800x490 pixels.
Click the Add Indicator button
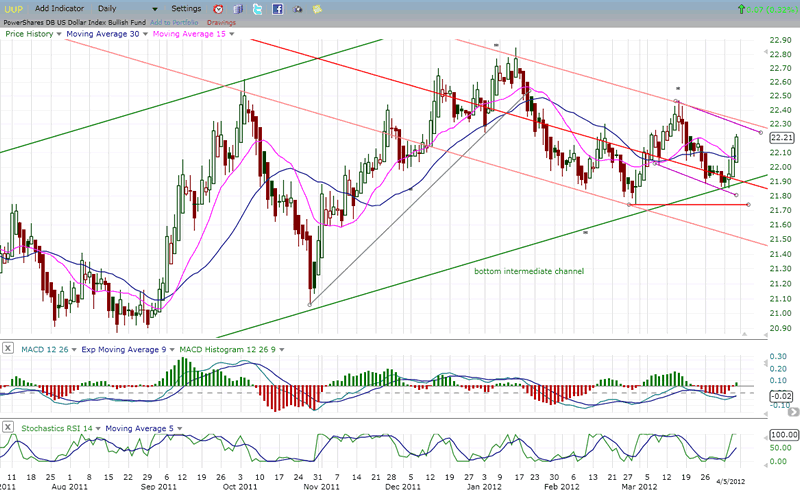[x=59, y=9]
